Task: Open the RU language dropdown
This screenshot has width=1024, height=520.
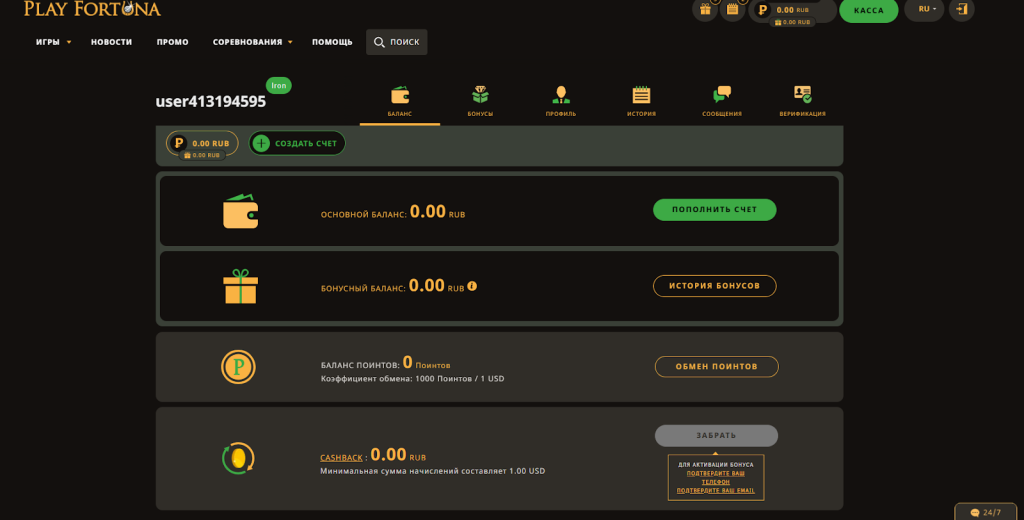Action: pos(925,10)
